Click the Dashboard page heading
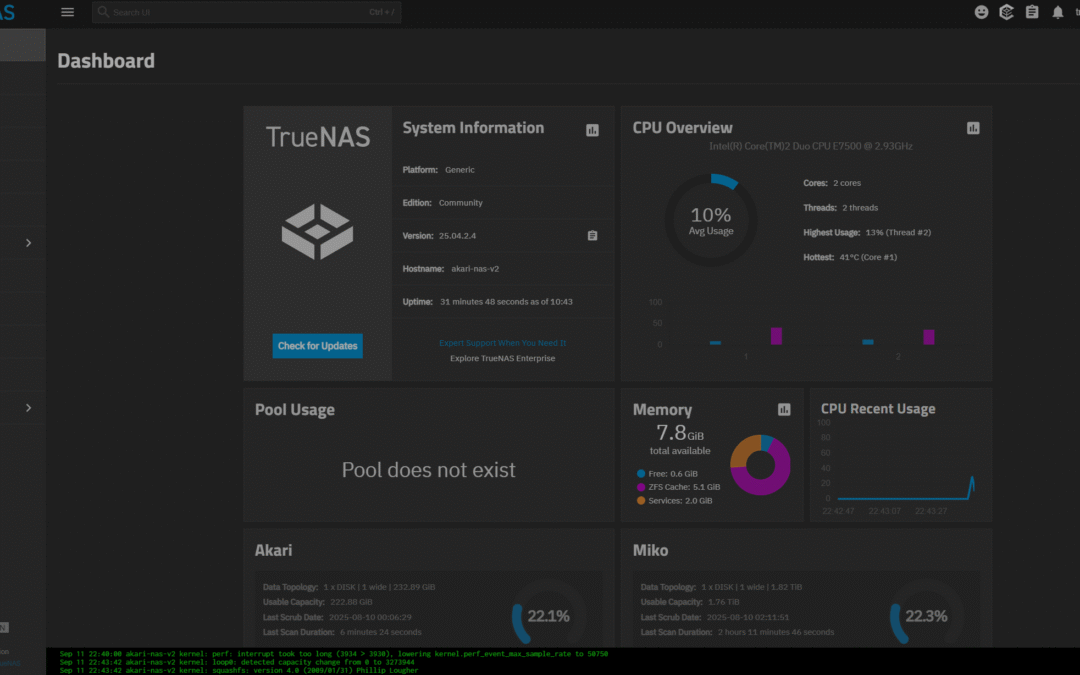 [x=106, y=61]
